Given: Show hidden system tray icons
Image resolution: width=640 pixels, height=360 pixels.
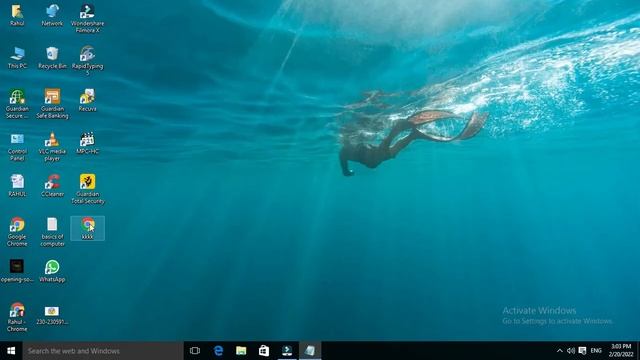Looking at the screenshot, I should click(x=560, y=351).
